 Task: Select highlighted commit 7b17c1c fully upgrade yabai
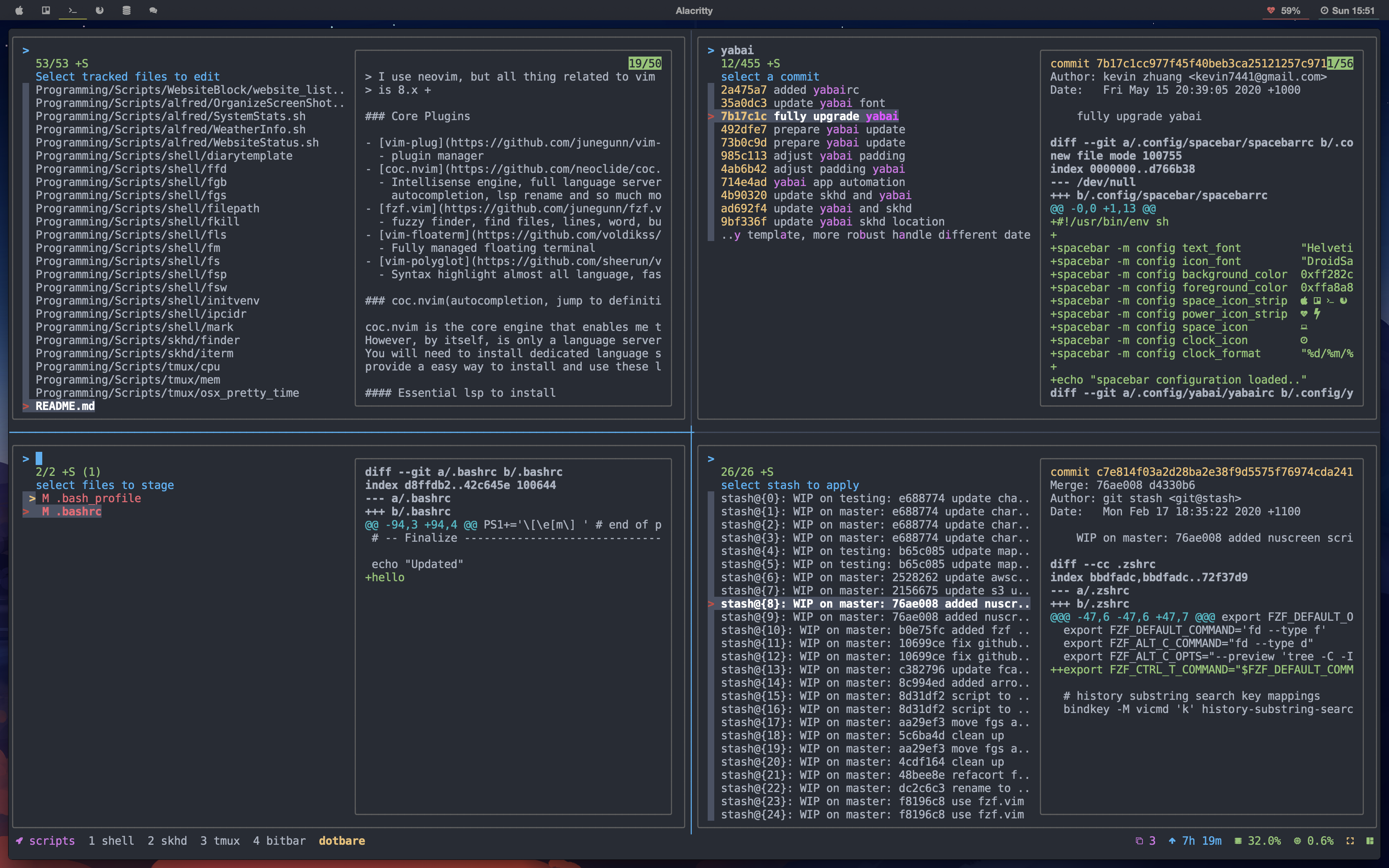809,116
